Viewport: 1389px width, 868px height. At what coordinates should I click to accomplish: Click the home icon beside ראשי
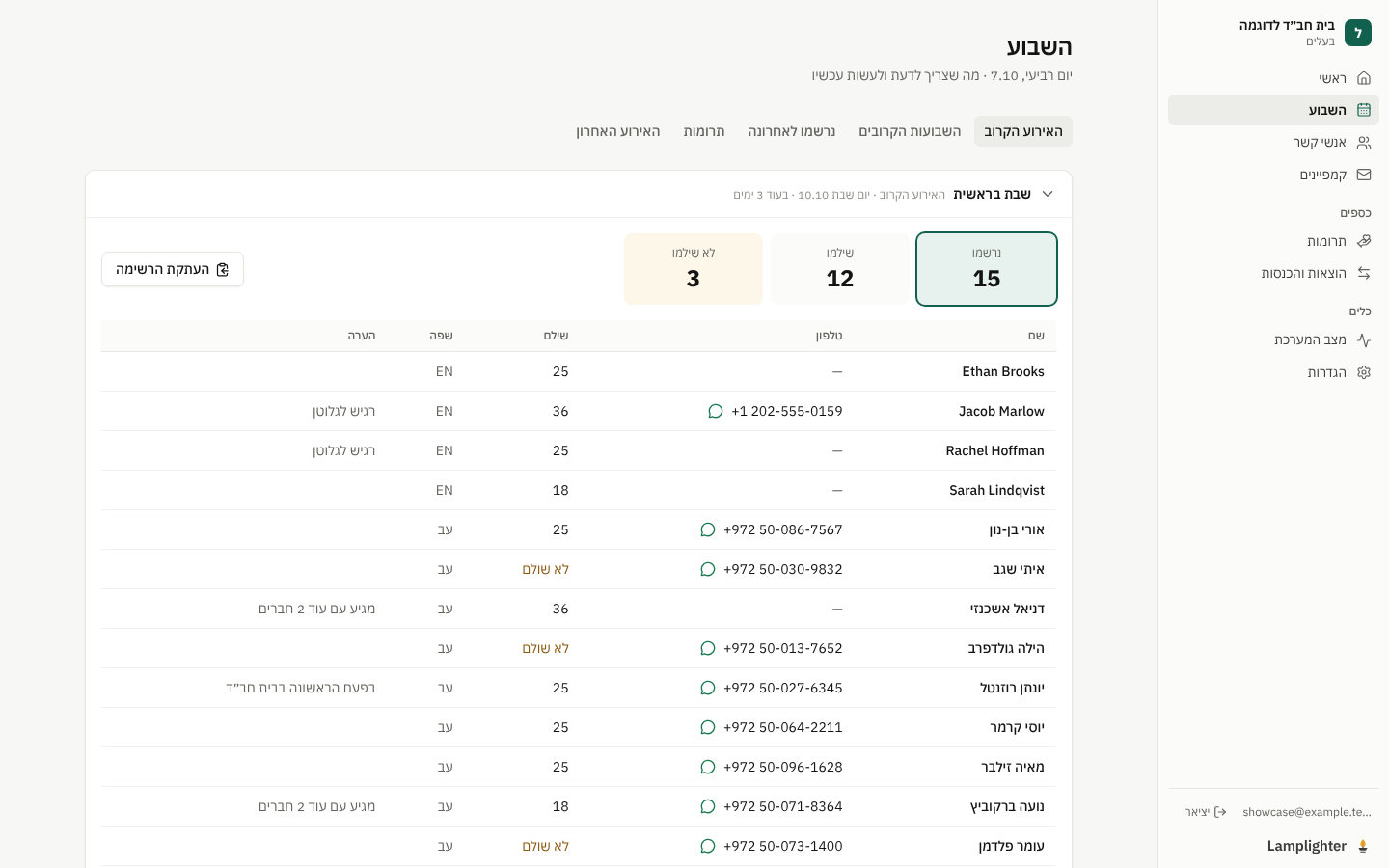tap(1364, 78)
